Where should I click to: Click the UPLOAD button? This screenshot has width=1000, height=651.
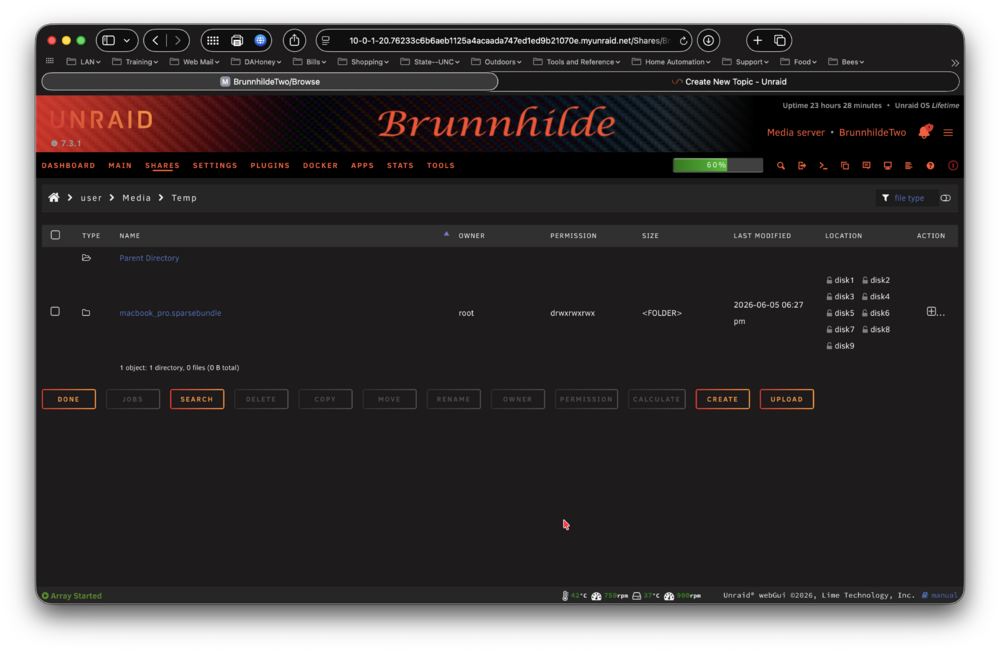coord(786,399)
